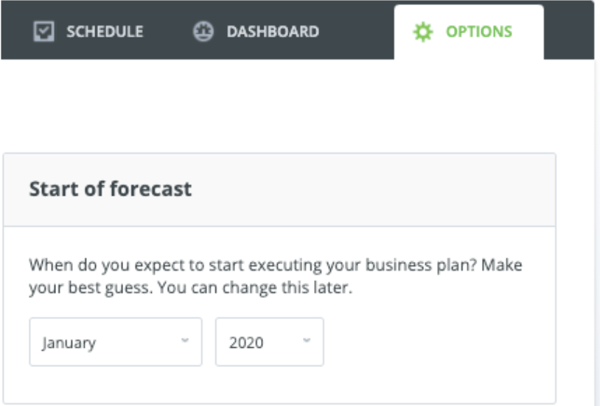Viewport: 600px width, 406px height.
Task: Click the "2020" value in the year box
Action: pyautogui.click(x=246, y=343)
